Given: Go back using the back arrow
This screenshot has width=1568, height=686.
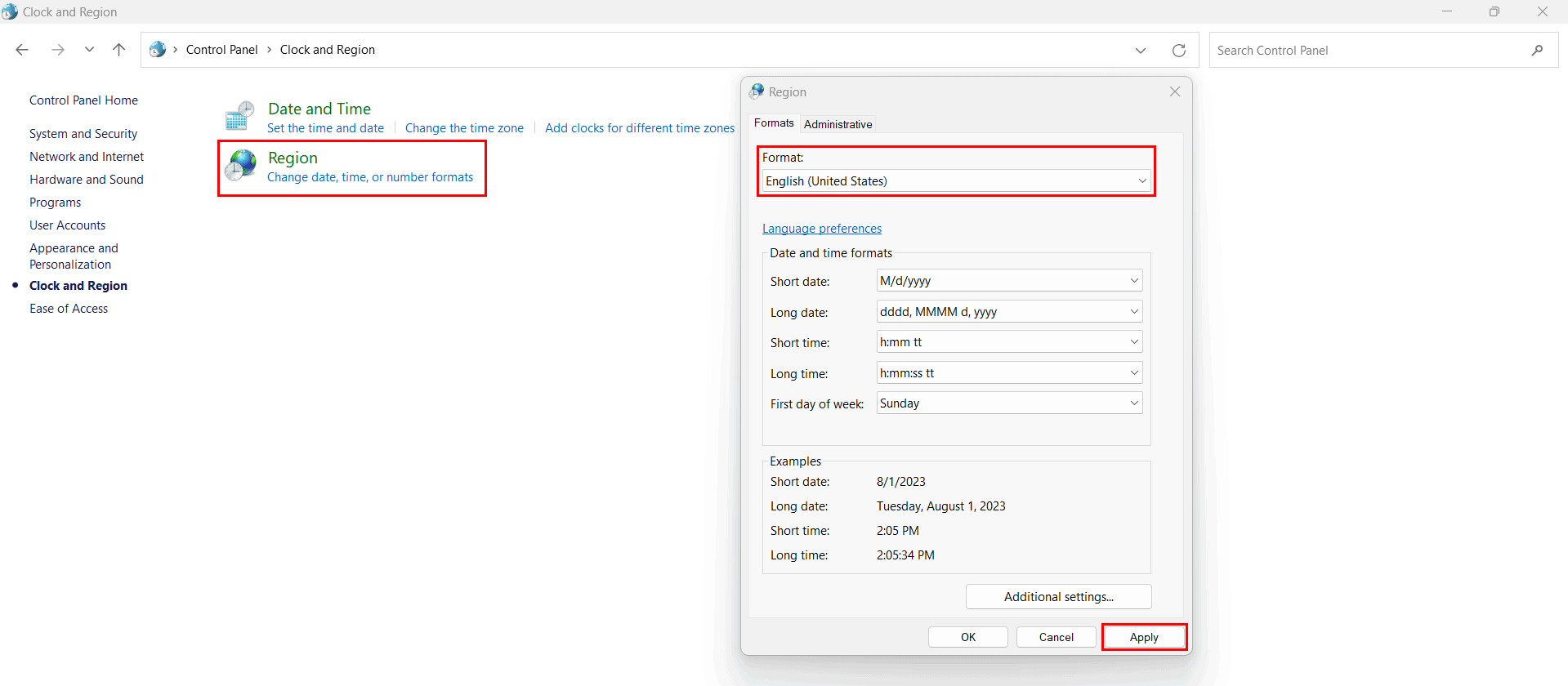Looking at the screenshot, I should click(22, 50).
